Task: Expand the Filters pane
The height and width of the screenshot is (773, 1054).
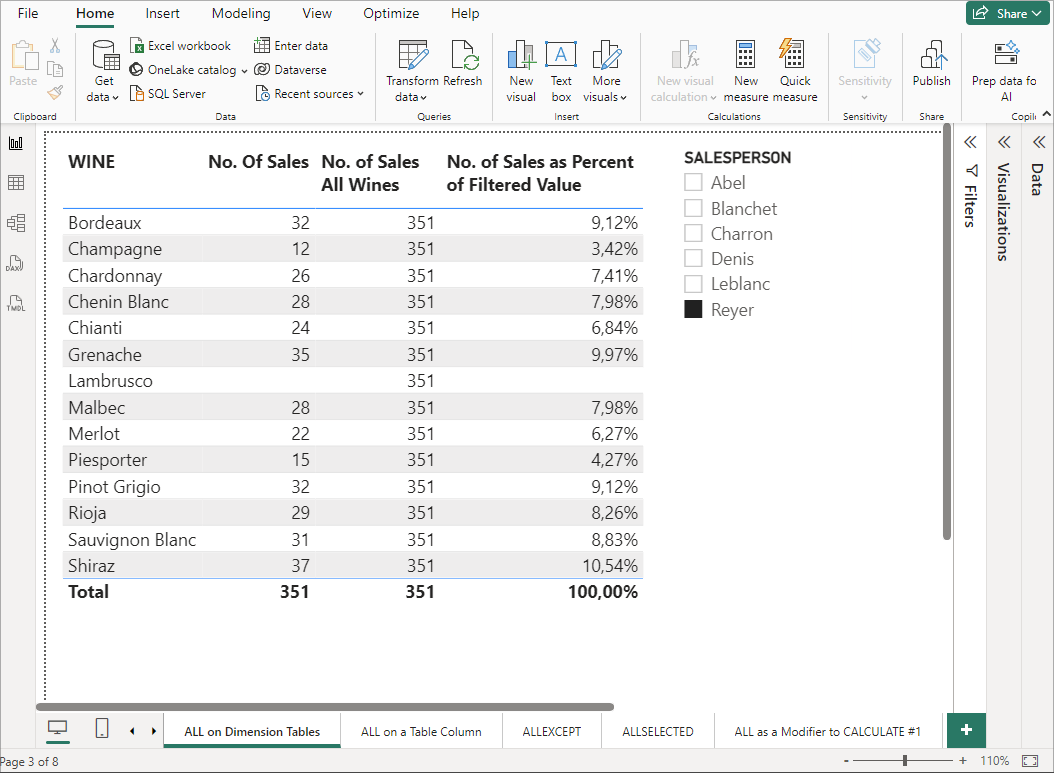Action: pos(970,143)
